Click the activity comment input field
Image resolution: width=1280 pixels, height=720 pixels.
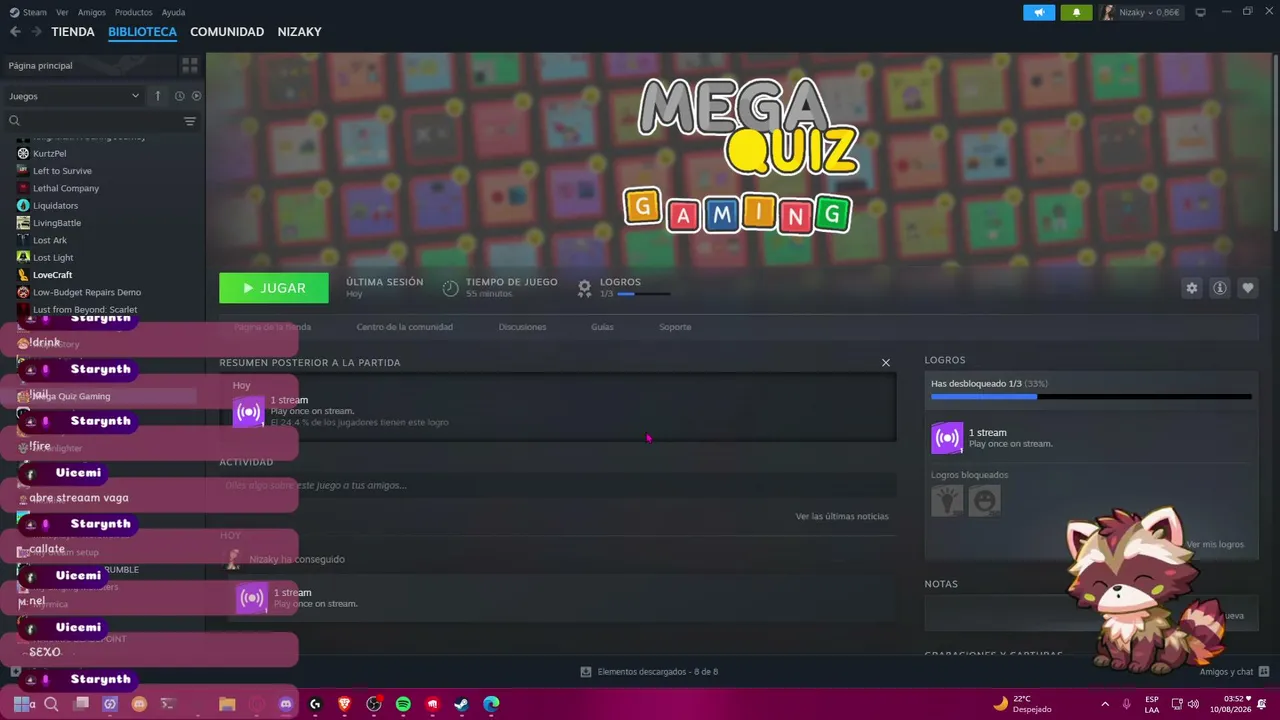(x=558, y=485)
